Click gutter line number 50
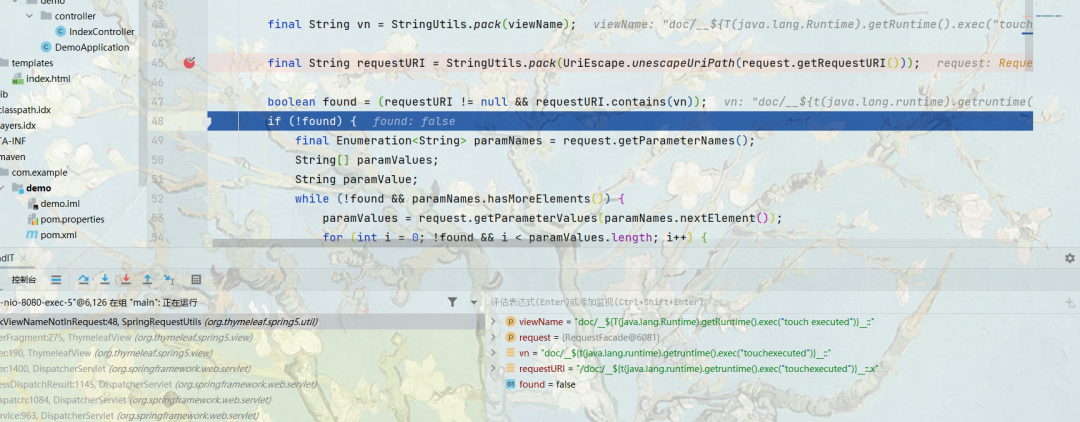The height and width of the screenshot is (422, 1080). tap(157, 160)
